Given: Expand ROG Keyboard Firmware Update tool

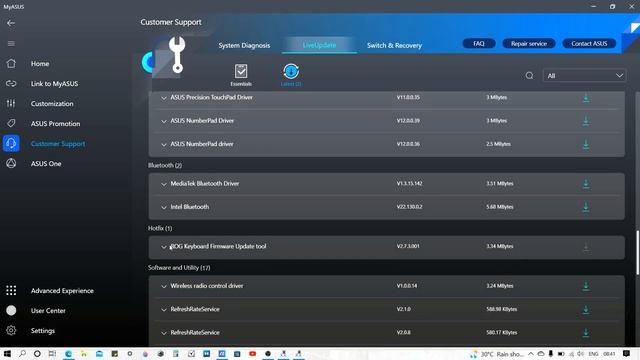Looking at the screenshot, I should coord(164,247).
